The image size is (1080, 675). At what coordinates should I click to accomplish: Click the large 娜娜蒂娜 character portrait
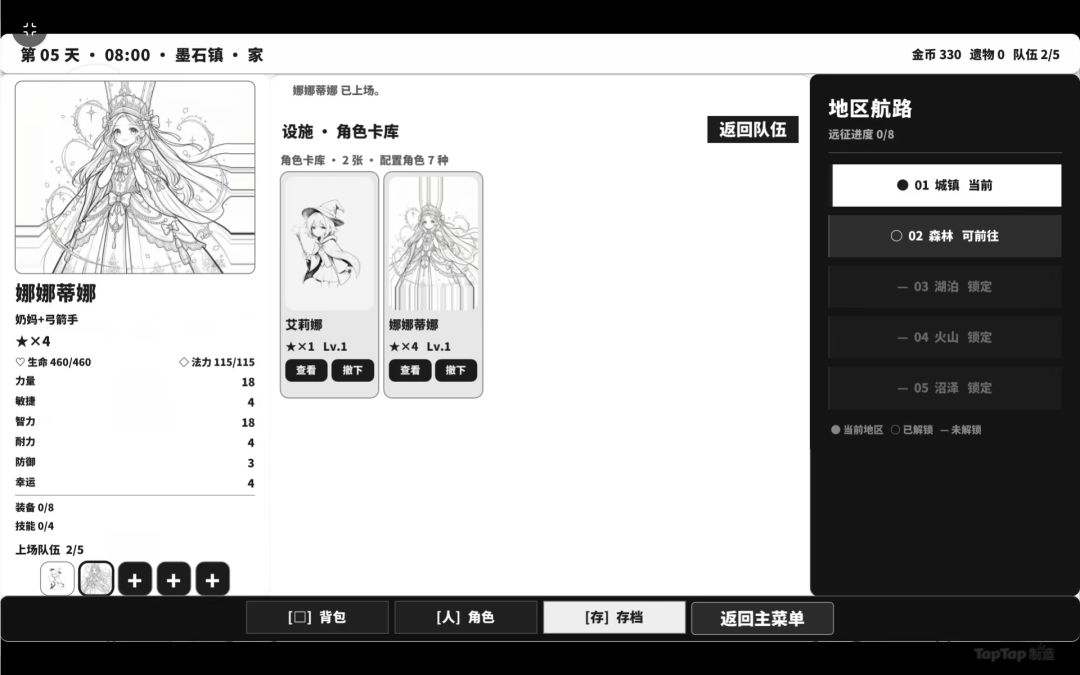(135, 178)
